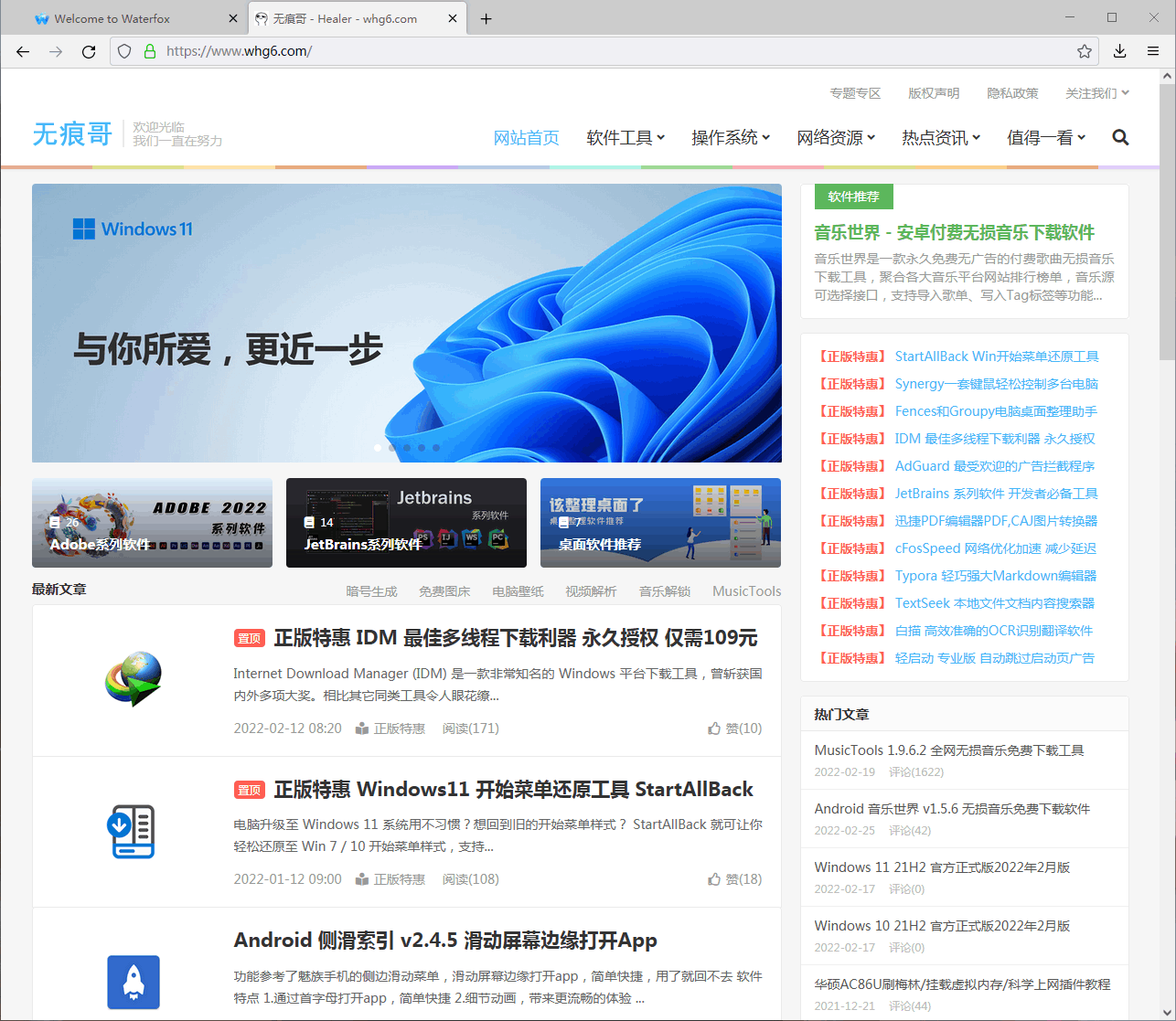The width and height of the screenshot is (1176, 1021).
Task: Open TextSeek 本地文件文档内容搜索器 link
Action: coord(994,603)
